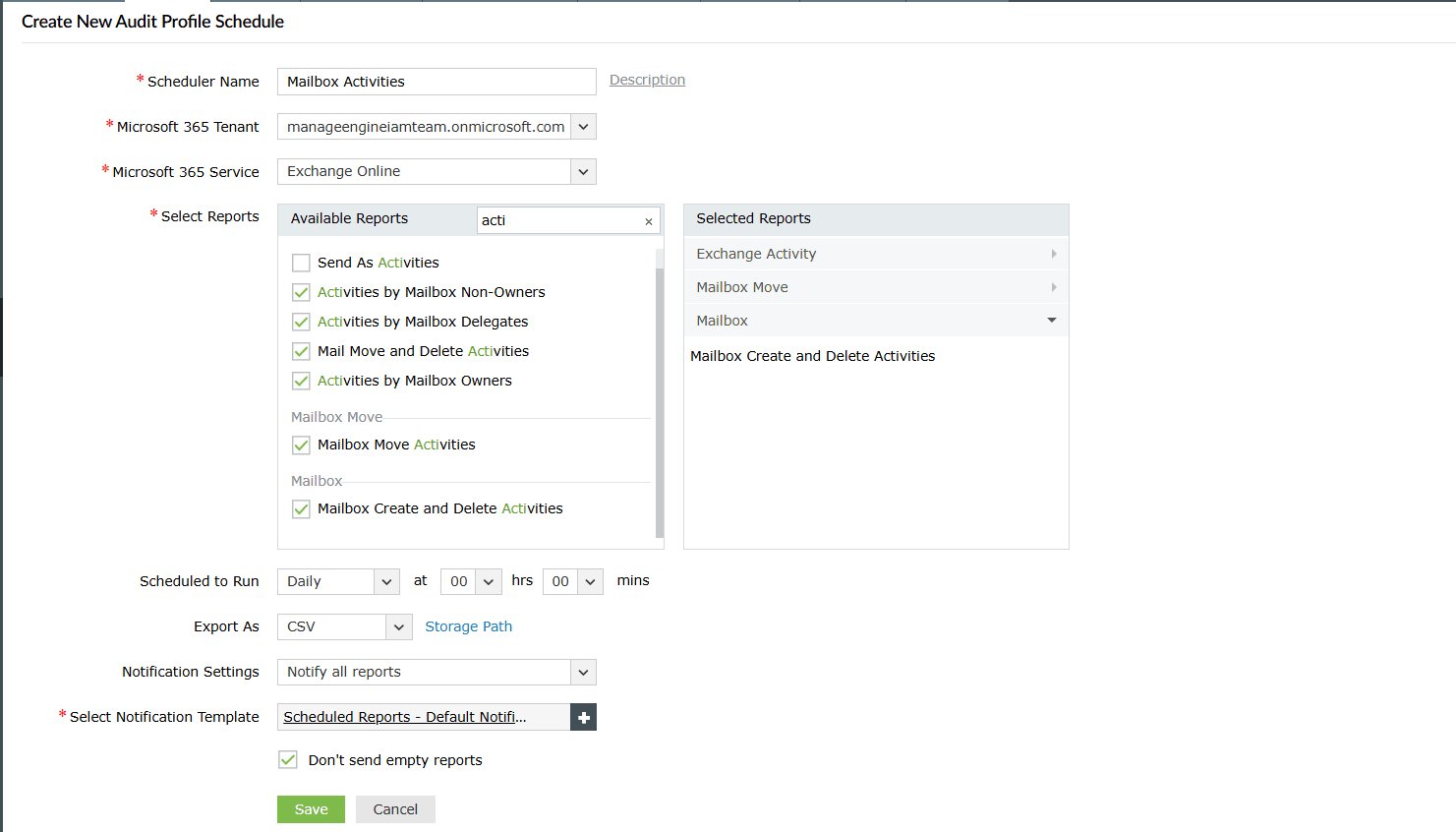This screenshot has height=832, width=1456.
Task: Click the Cancel button
Action: coord(395,809)
